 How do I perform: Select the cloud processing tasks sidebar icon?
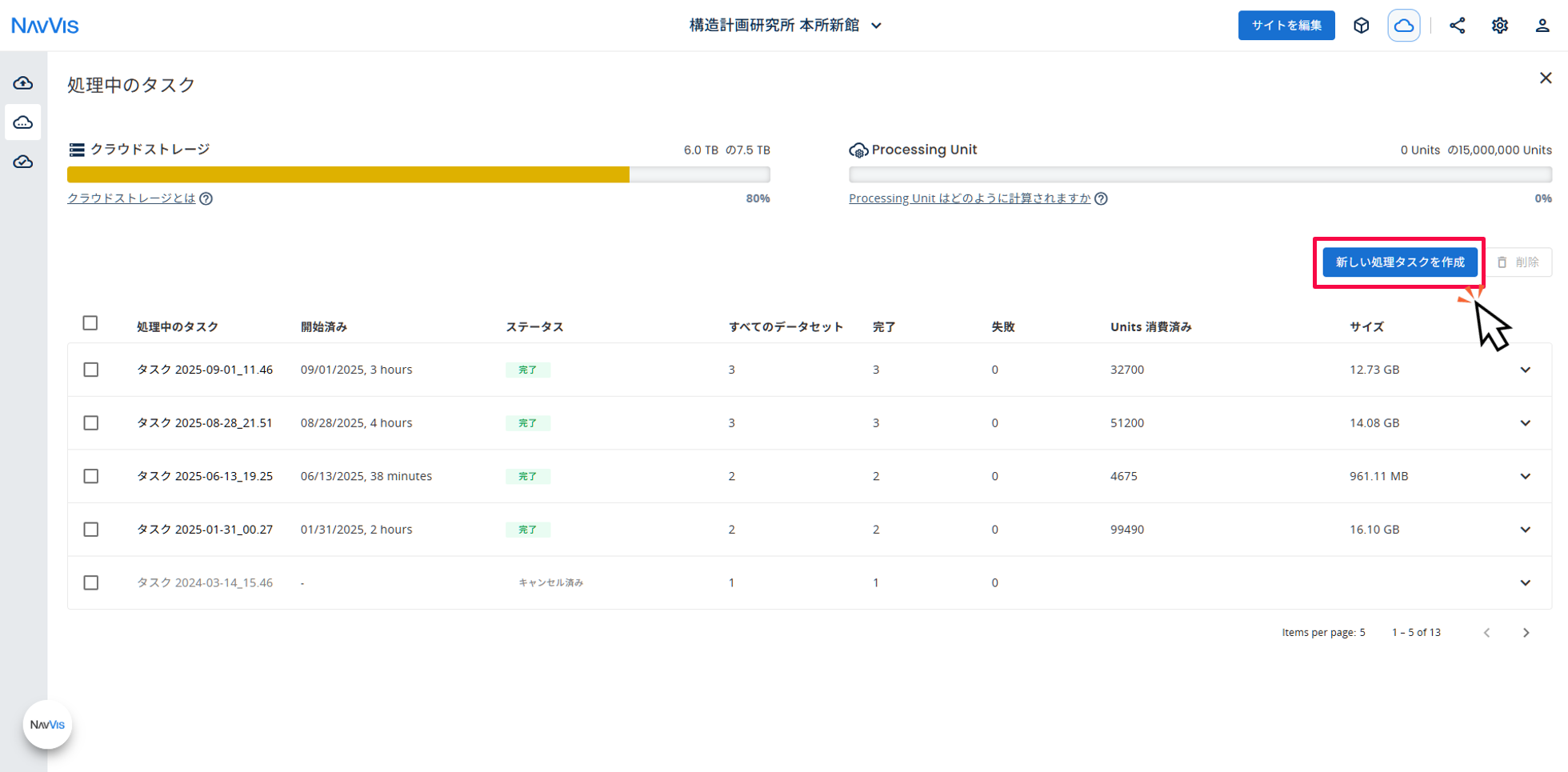23,122
